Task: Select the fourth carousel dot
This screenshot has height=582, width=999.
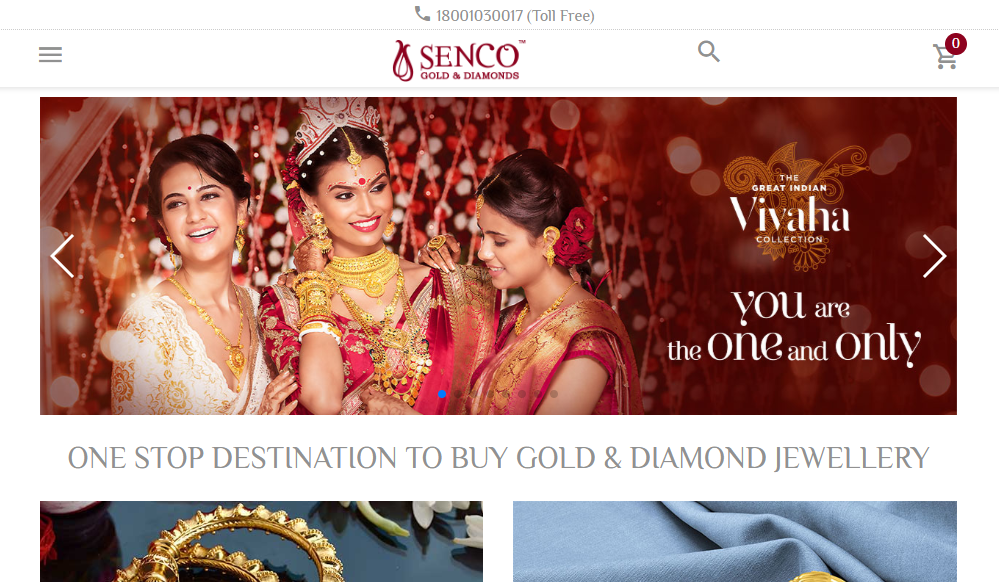Action: click(x=489, y=394)
